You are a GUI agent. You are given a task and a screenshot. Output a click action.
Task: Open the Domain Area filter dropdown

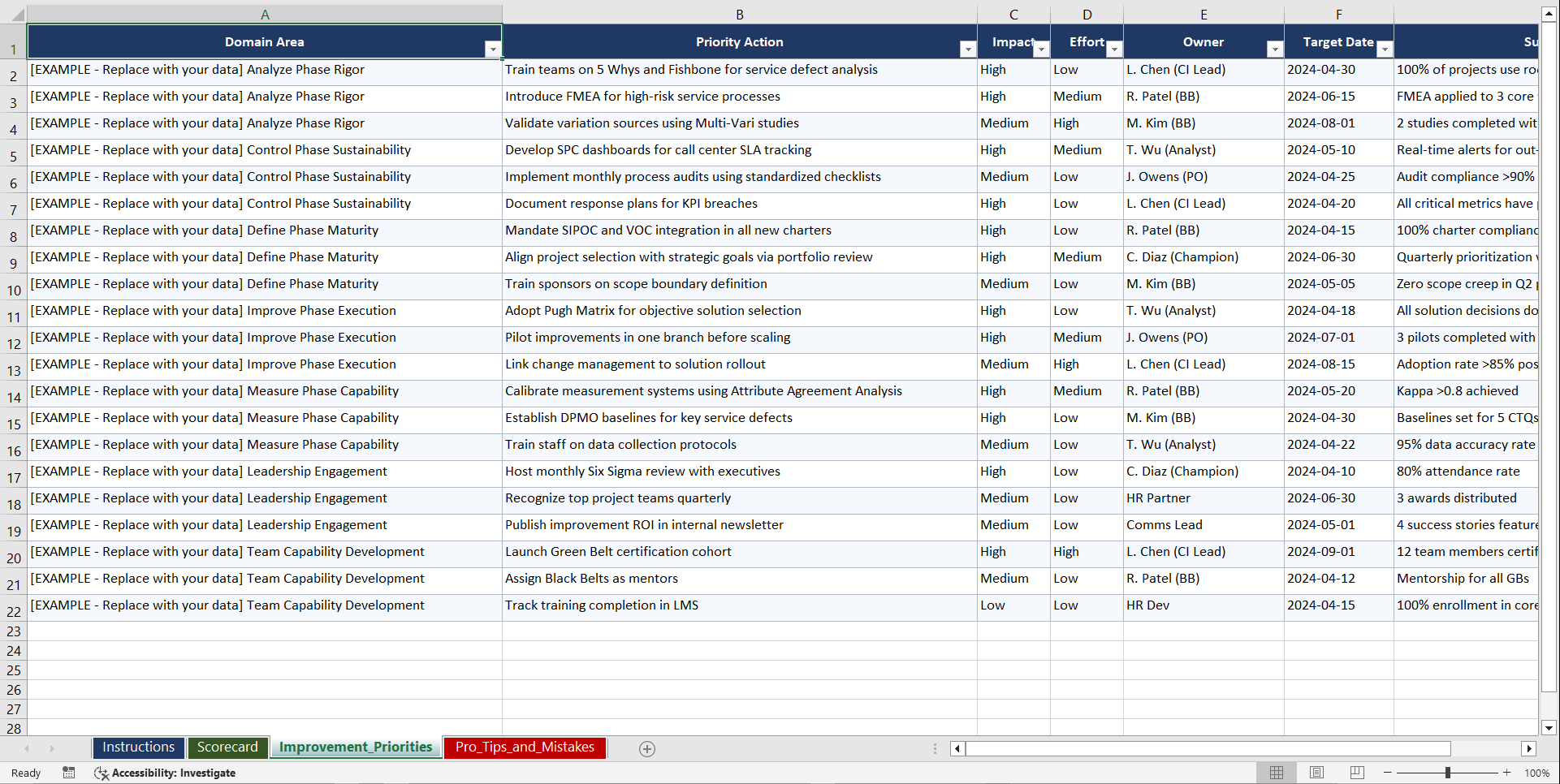click(493, 50)
